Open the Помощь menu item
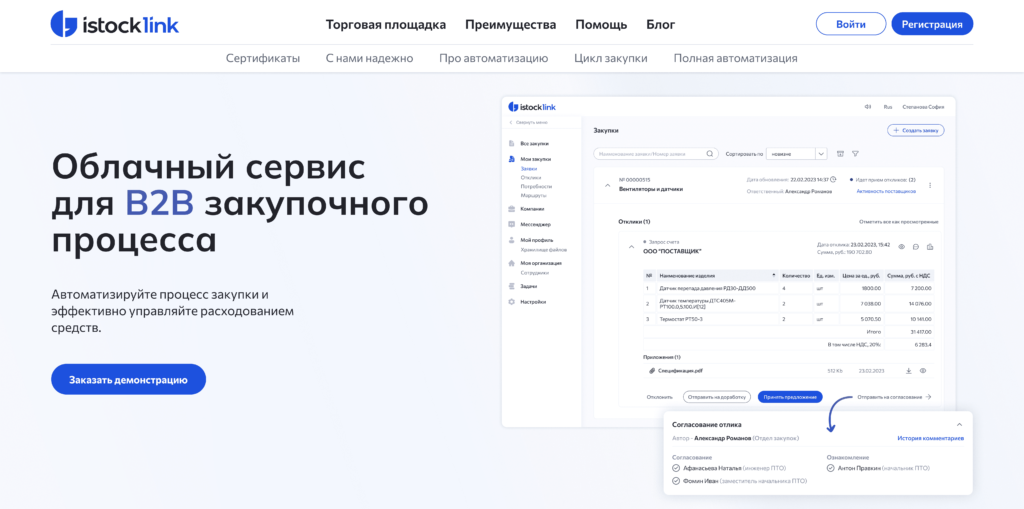 (x=601, y=25)
